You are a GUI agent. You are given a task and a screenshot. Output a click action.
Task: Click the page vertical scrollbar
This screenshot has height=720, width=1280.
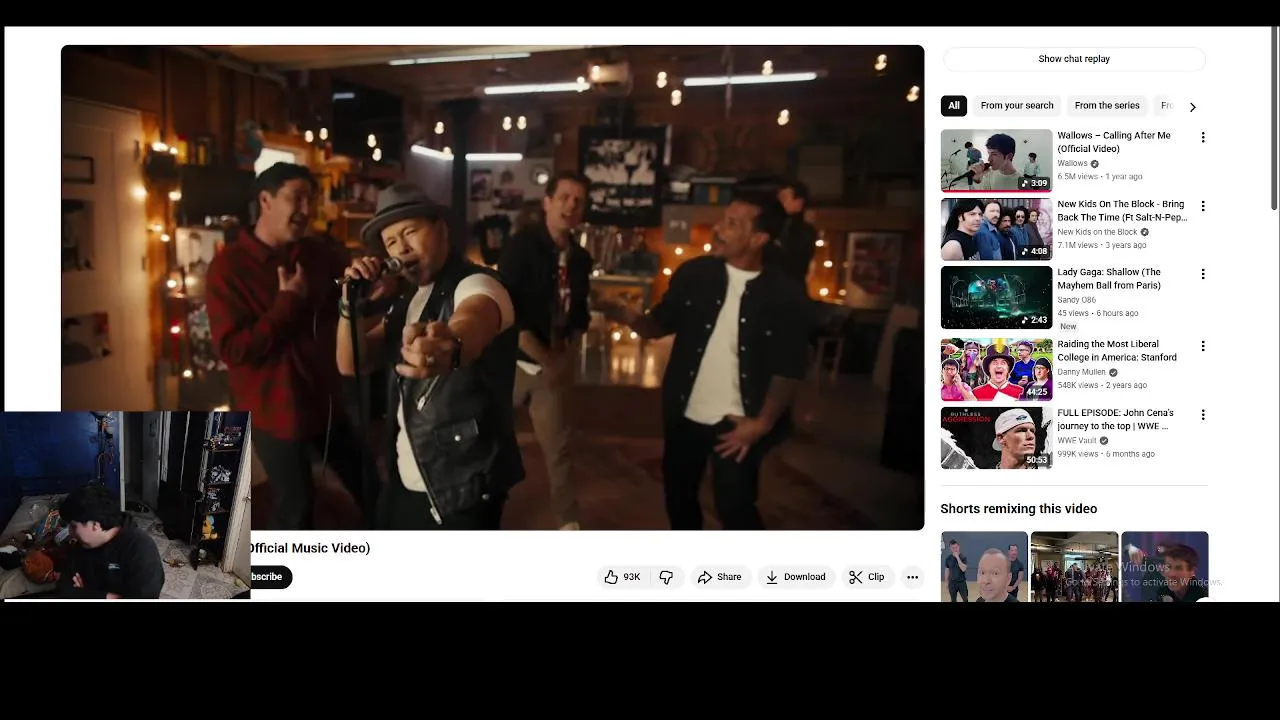(1274, 120)
